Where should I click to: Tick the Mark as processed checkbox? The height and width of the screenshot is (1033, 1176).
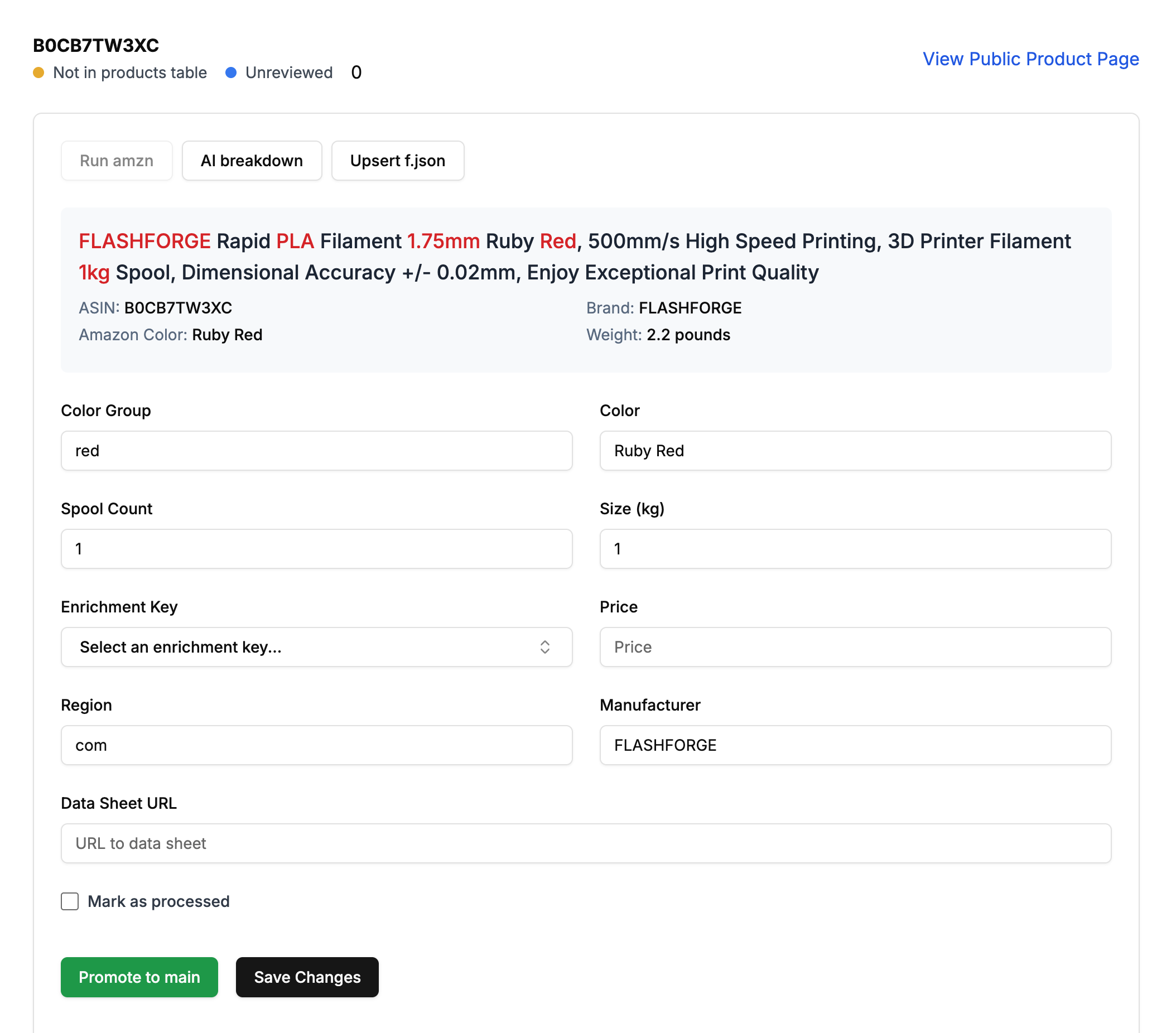(70, 901)
